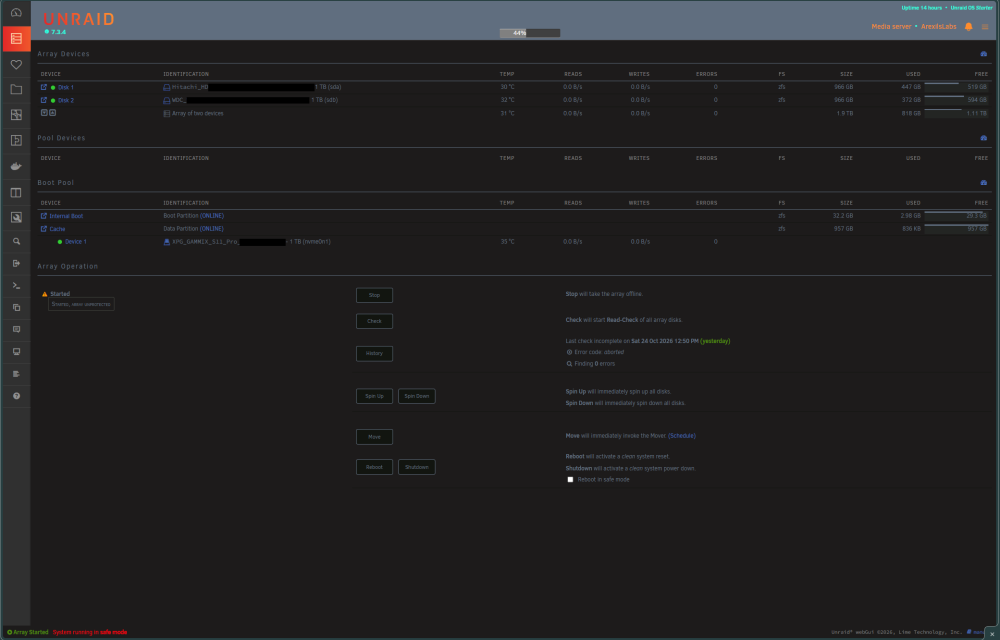Click the 'Array of two devices' text
This screenshot has width=1000, height=640.
tap(198, 113)
